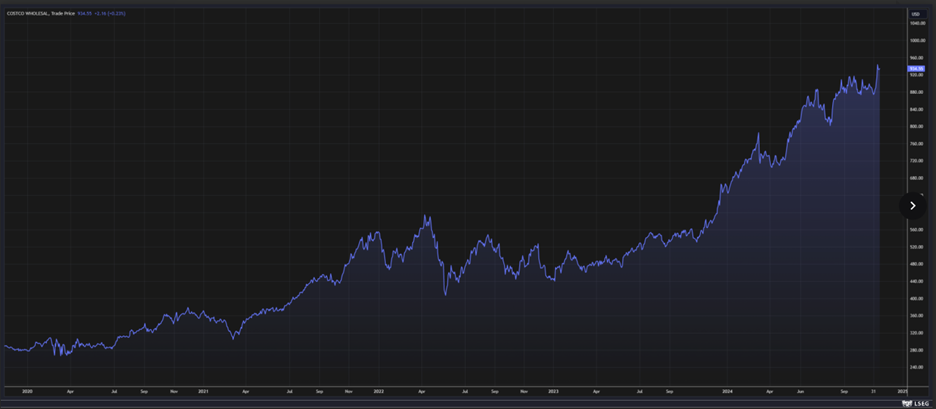Image resolution: width=936 pixels, height=409 pixels.
Task: Select the 2023 marker on time axis
Action: pos(554,393)
